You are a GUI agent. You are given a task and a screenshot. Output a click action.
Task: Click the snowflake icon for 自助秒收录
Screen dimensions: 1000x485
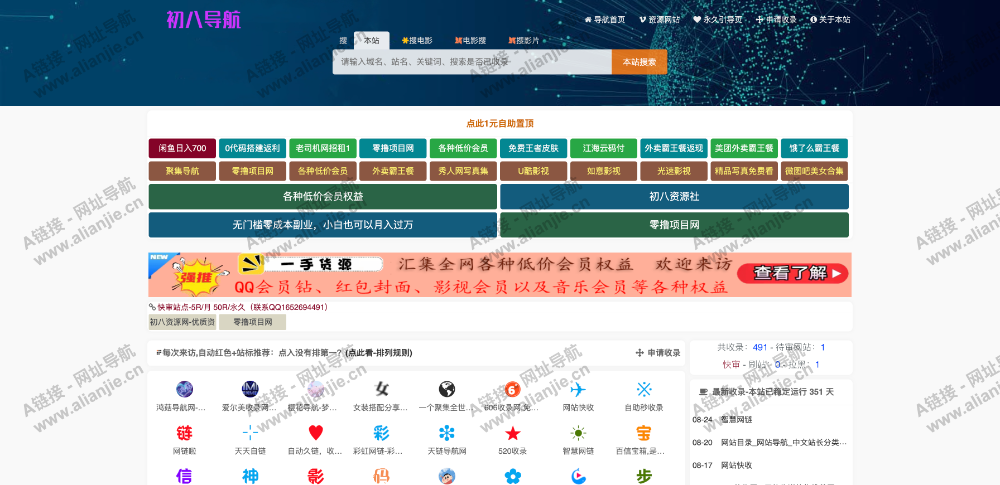pos(643,389)
